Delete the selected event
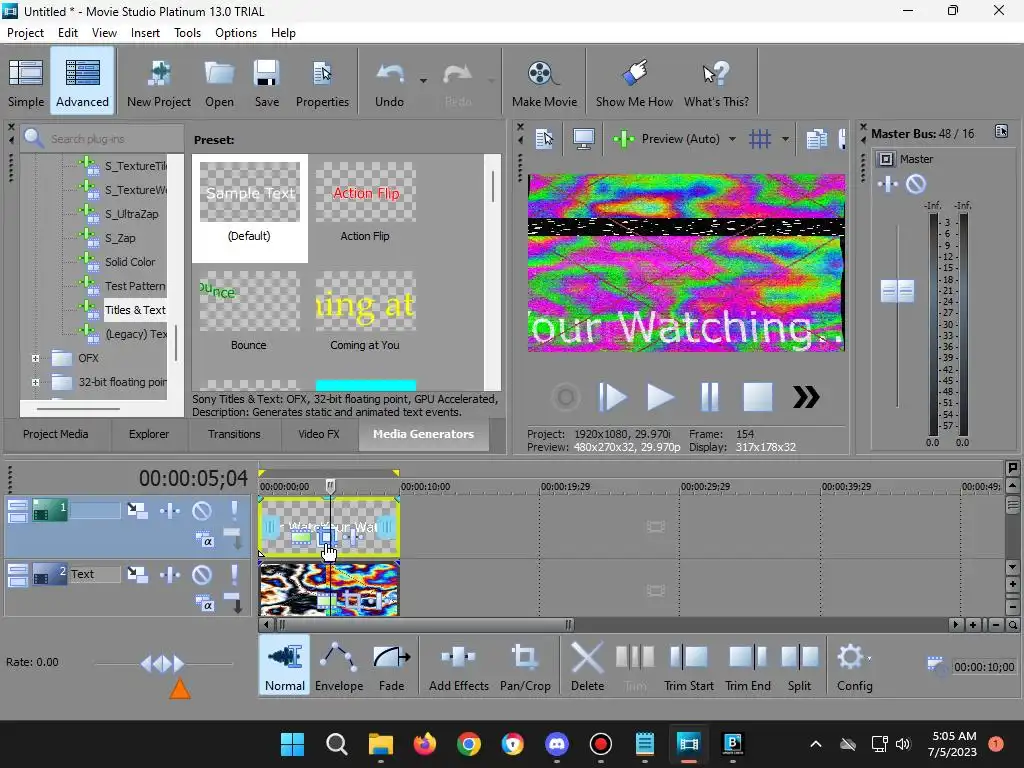The width and height of the screenshot is (1024, 768). pos(587,665)
